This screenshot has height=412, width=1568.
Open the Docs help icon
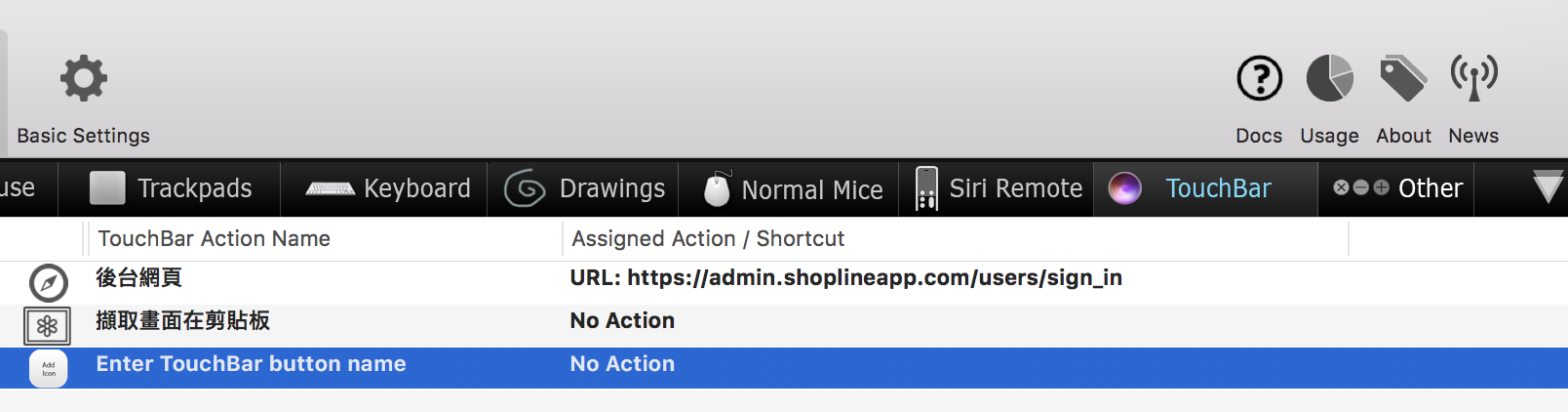click(1259, 78)
